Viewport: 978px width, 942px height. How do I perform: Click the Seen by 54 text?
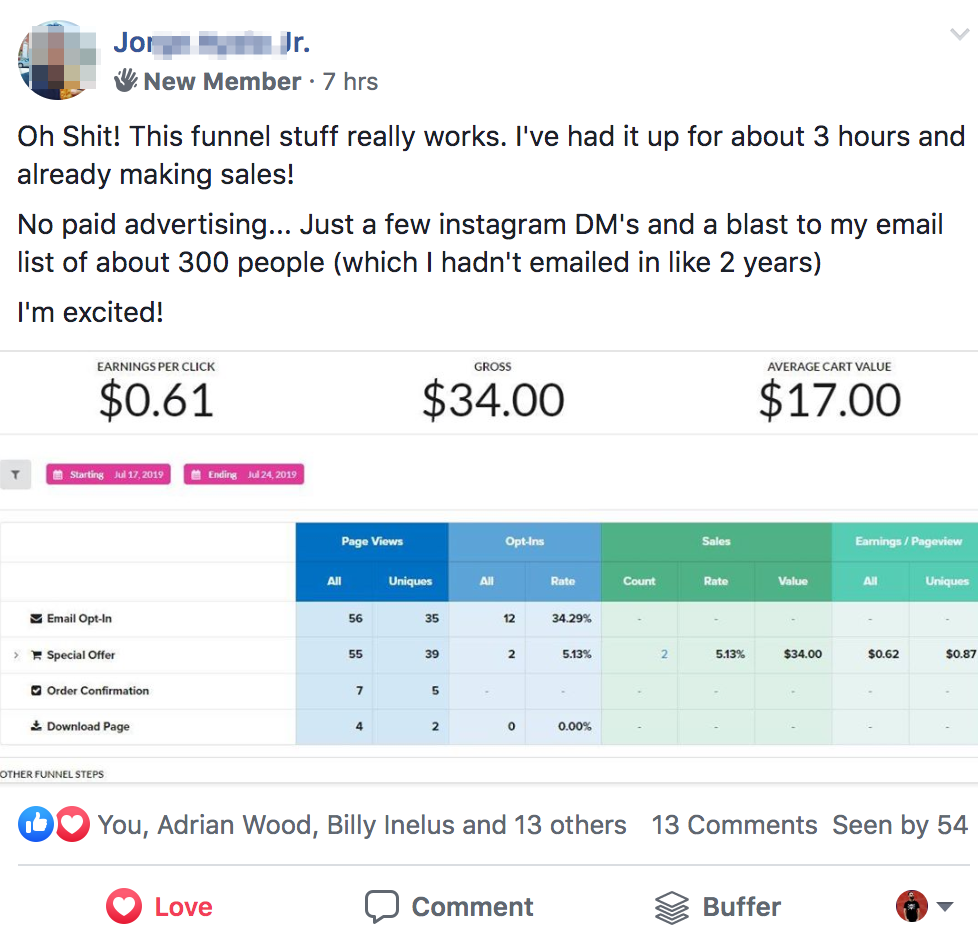click(x=900, y=825)
